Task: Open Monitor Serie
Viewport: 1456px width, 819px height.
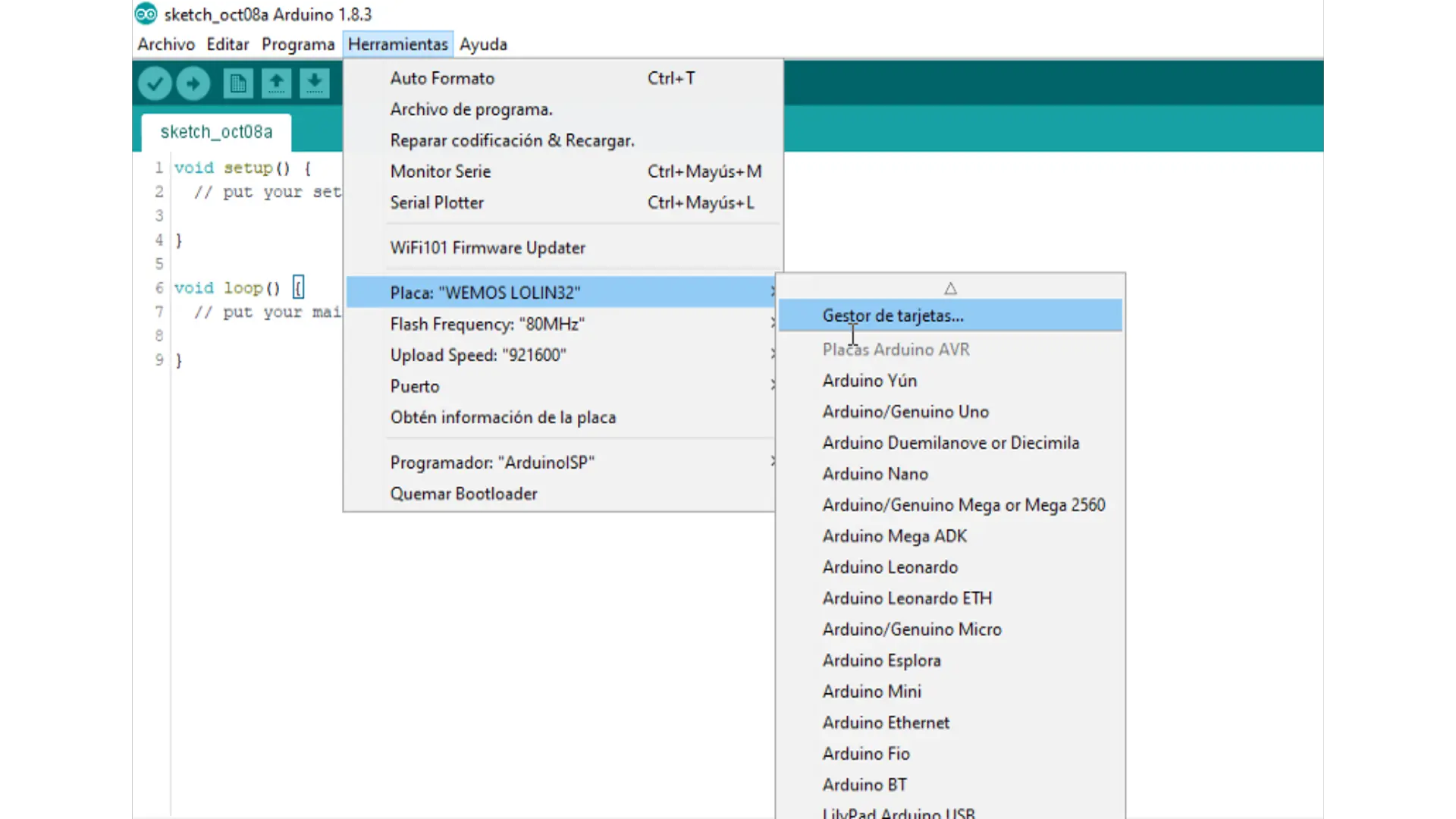Action: click(563, 171)
